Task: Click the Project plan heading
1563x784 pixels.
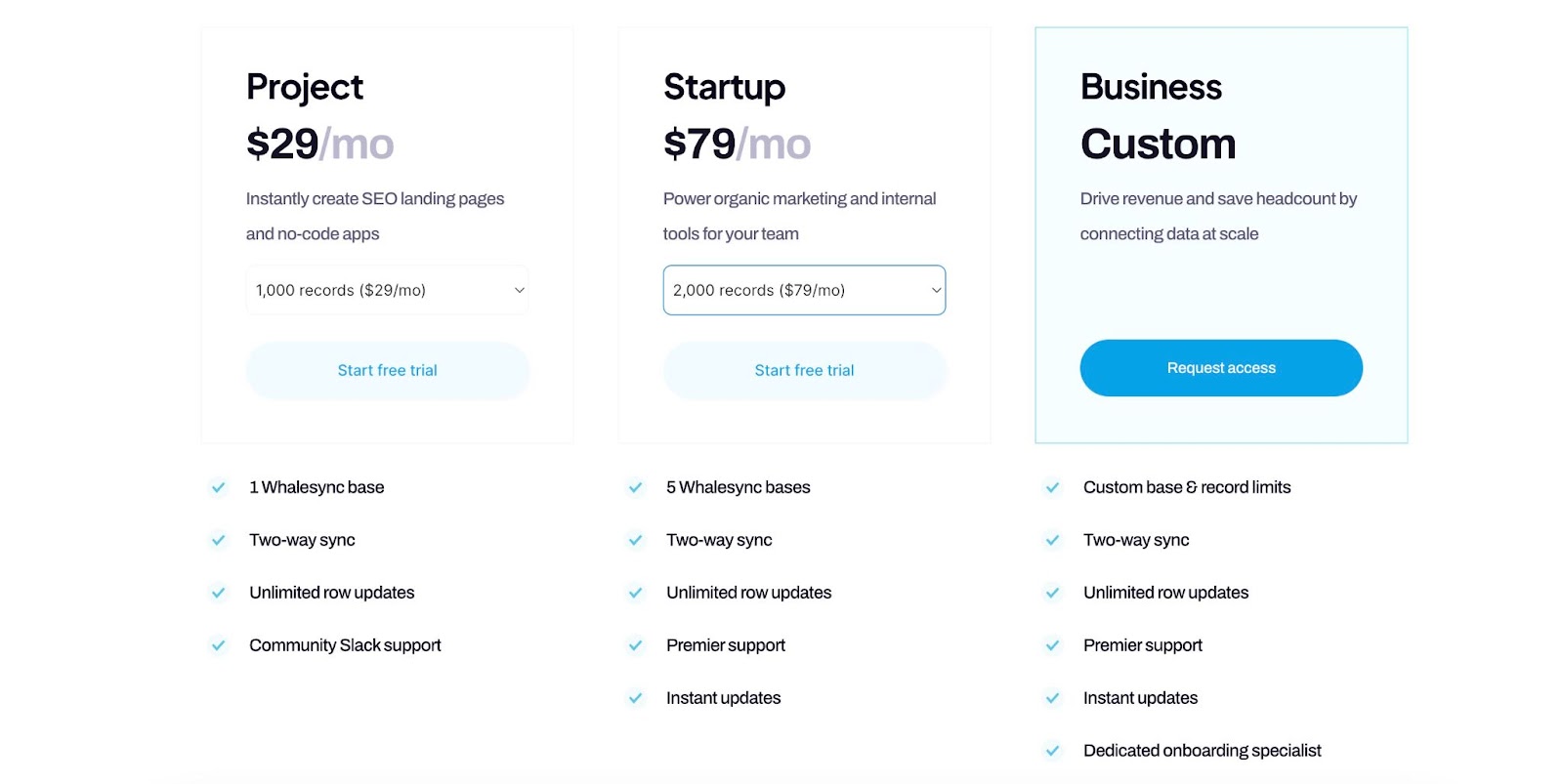Action: pyautogui.click(x=304, y=87)
